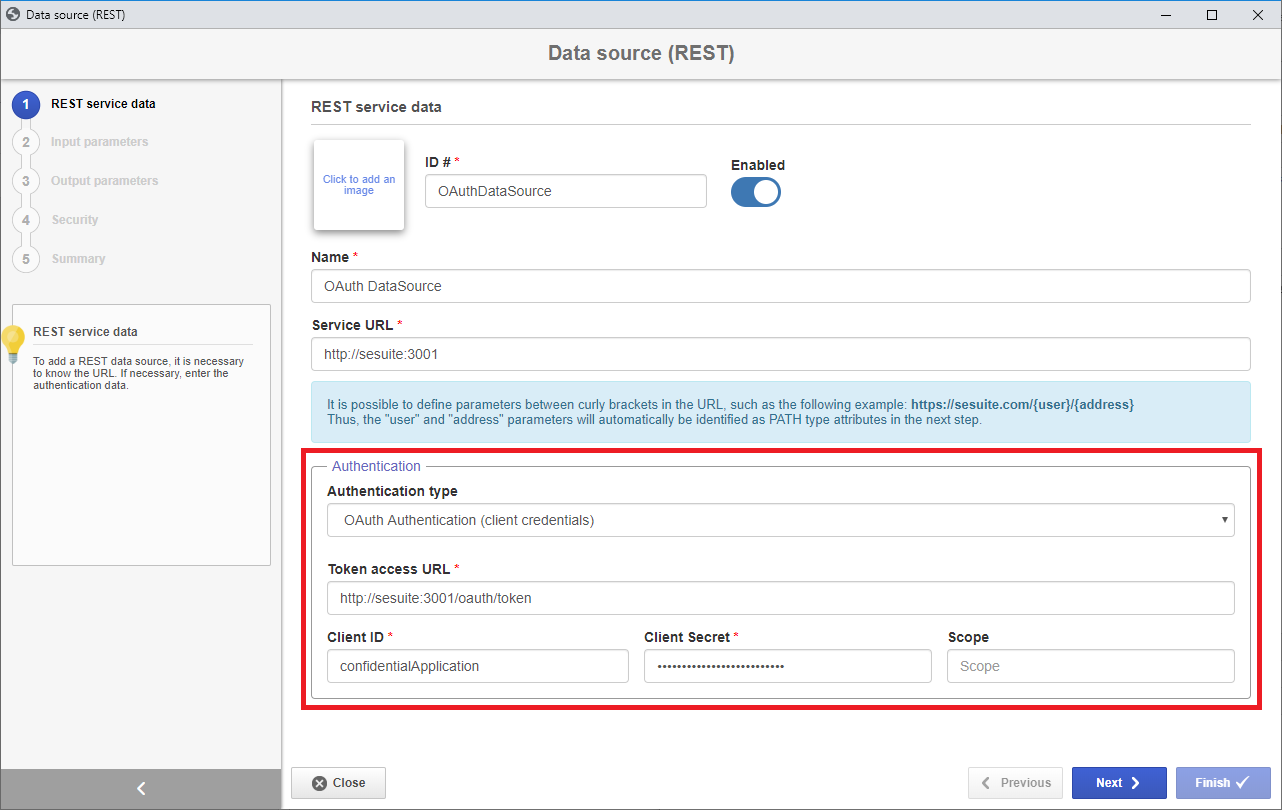Click to add an image thumbnail

[x=359, y=185]
